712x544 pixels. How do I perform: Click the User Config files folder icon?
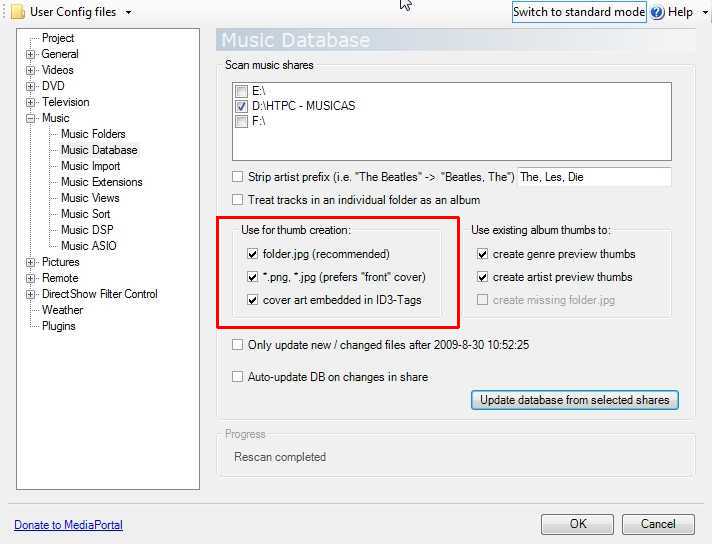pos(17,12)
